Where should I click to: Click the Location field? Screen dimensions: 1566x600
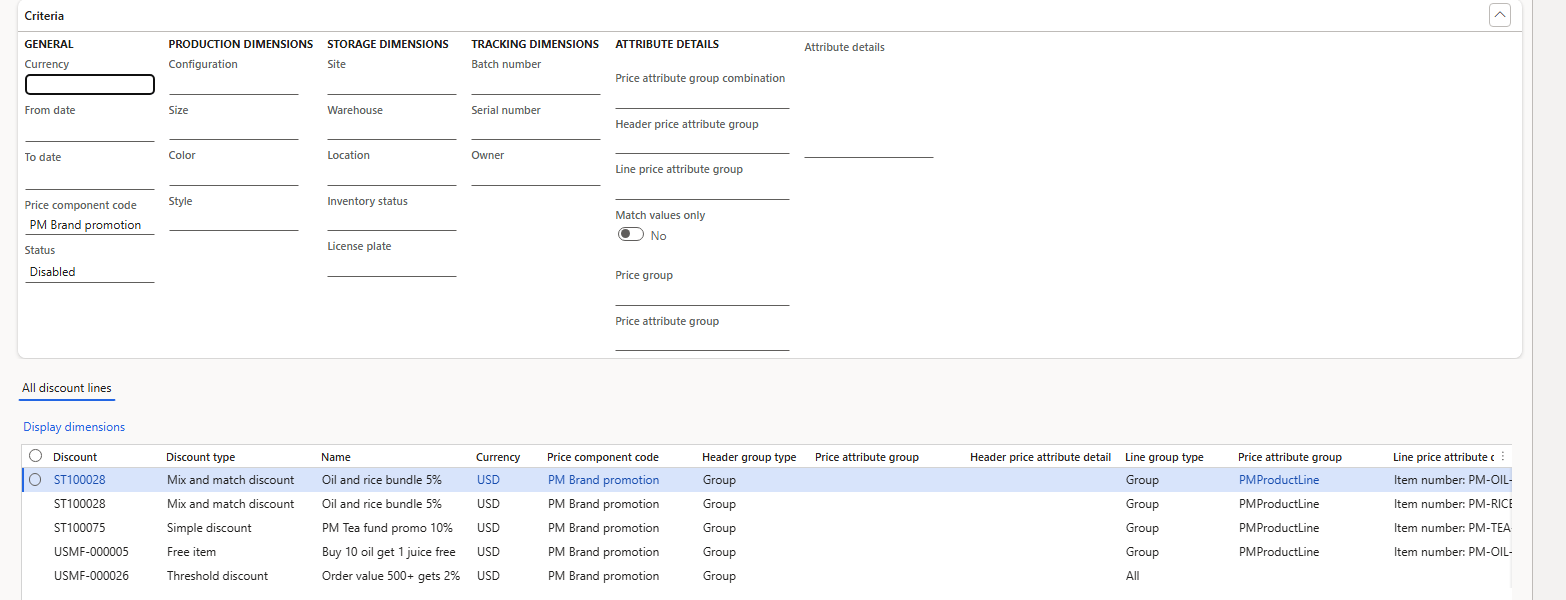(392, 175)
